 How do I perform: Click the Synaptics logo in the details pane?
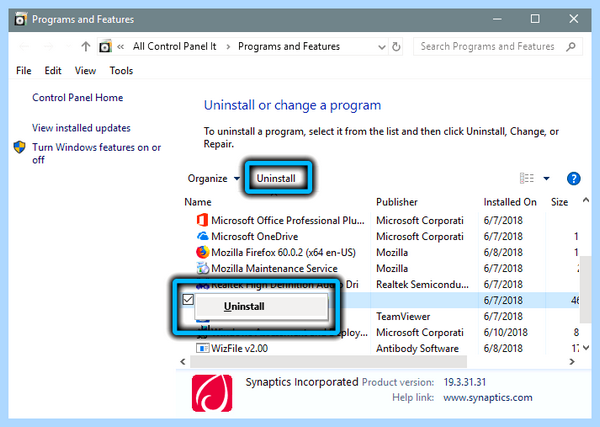pyautogui.click(x=212, y=393)
